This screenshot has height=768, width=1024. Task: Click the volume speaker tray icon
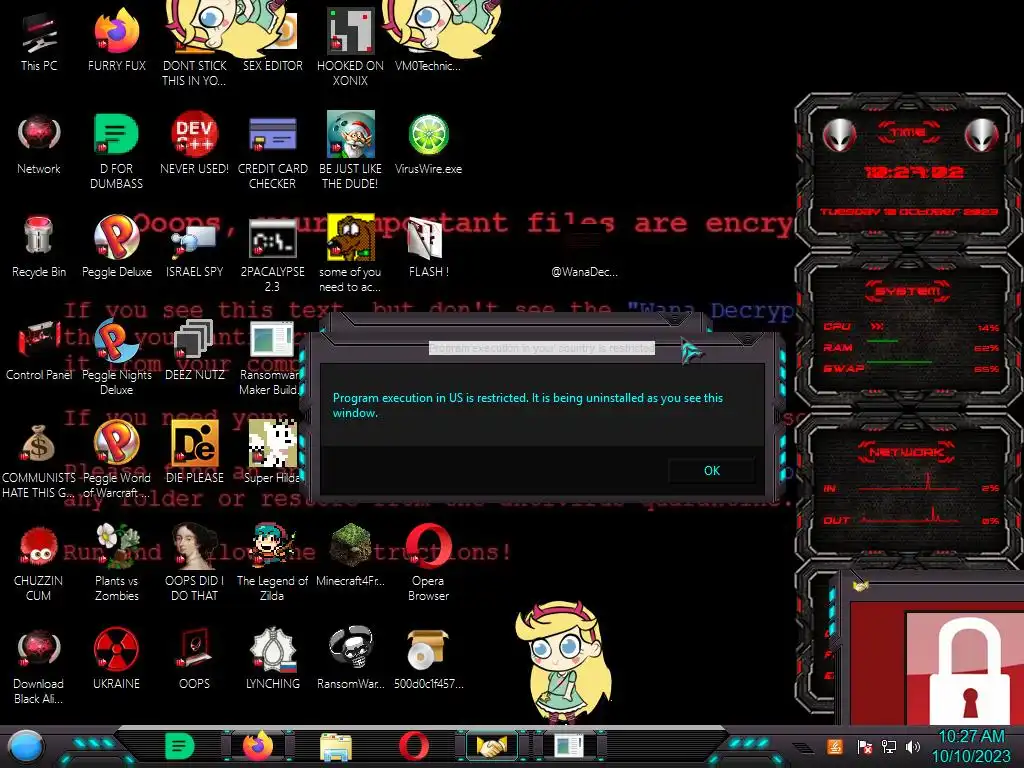click(913, 746)
